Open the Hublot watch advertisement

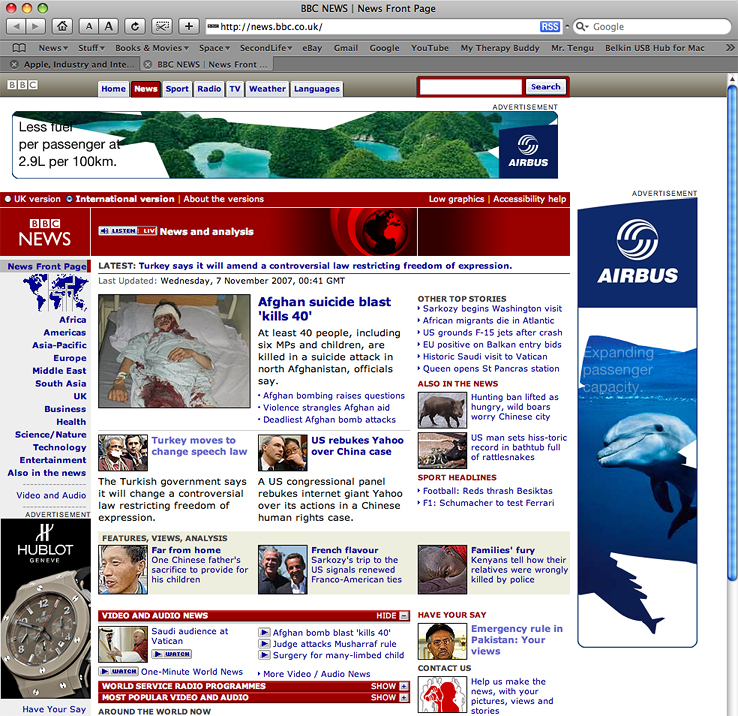(x=45, y=608)
